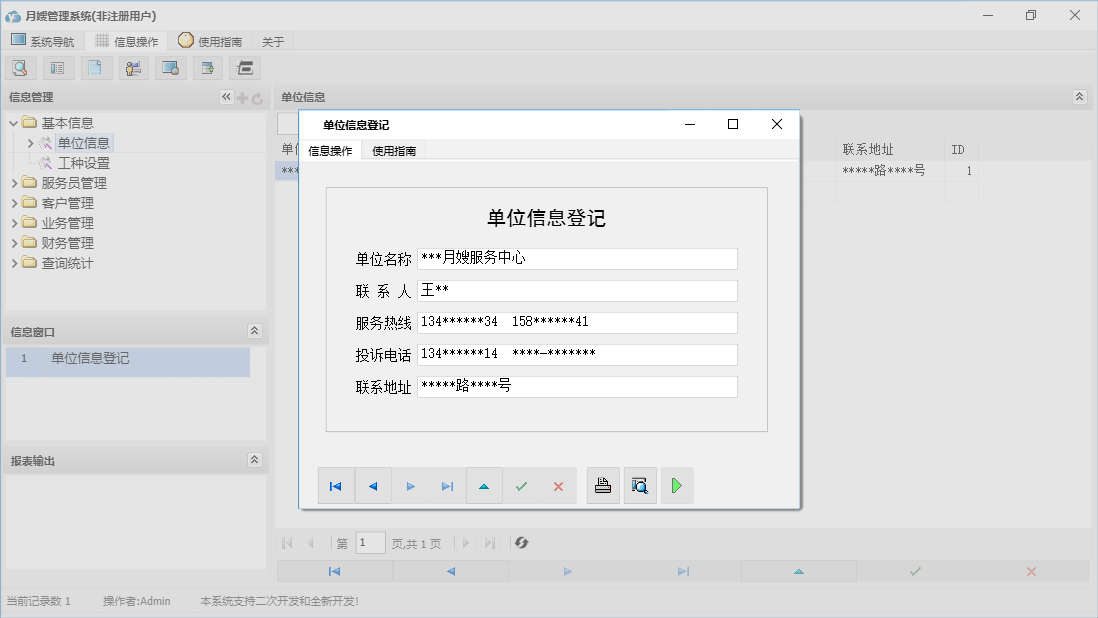1098x618 pixels.
Task: Go to first record in dialog navigator
Action: 335,486
